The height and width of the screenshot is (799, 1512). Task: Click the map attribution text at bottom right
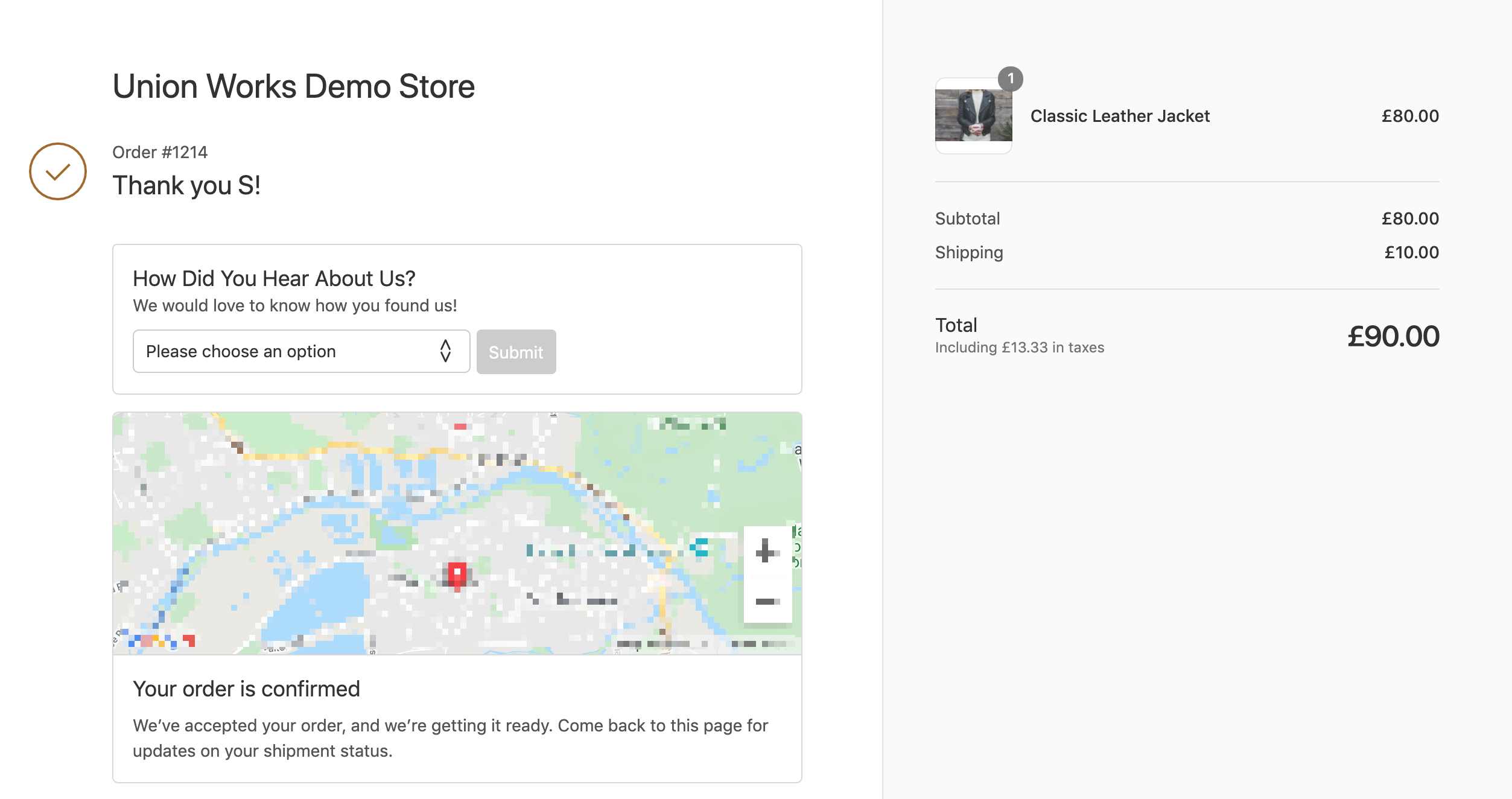pos(703,644)
